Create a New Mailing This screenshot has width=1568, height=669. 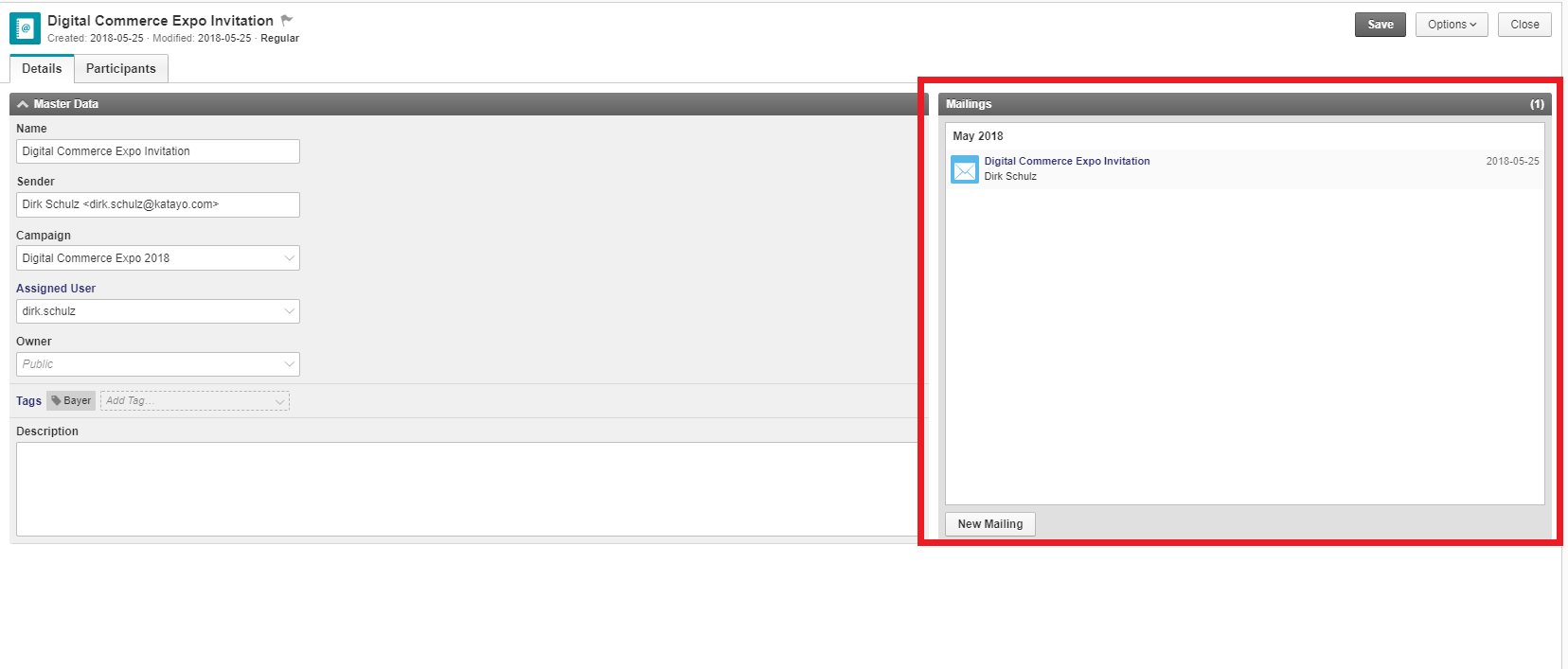989,524
